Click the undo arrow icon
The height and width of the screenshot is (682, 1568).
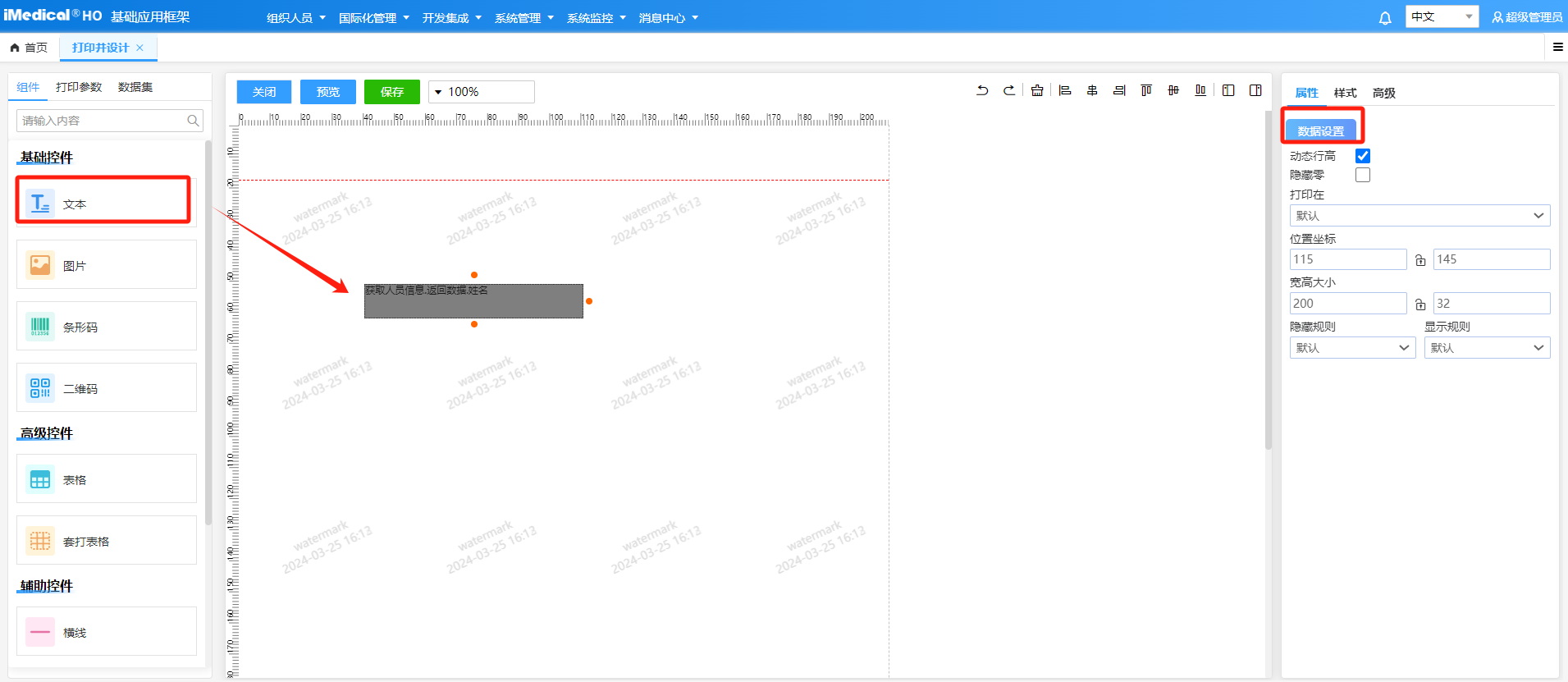click(982, 90)
